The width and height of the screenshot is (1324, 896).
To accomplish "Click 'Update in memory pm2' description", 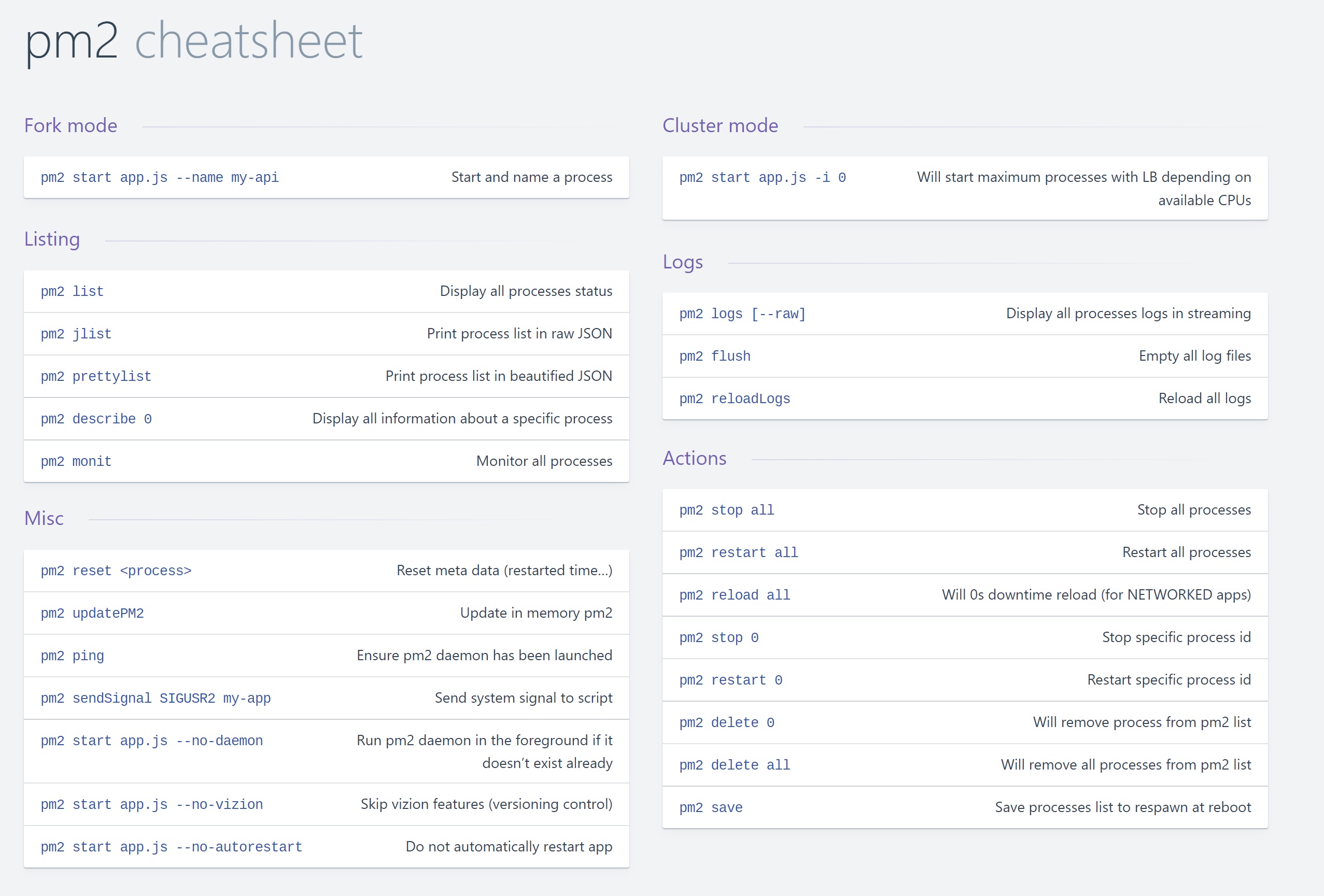I will click(536, 613).
